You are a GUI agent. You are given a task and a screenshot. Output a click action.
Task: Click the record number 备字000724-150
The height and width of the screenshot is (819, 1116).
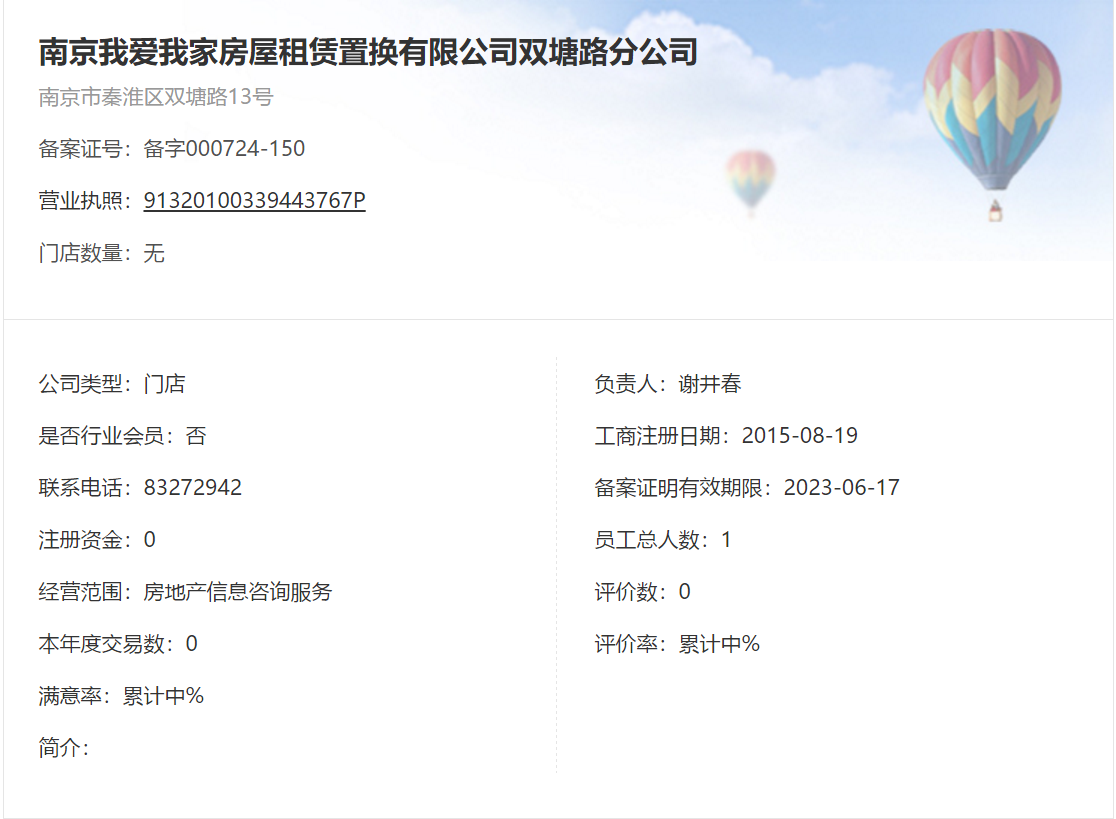[x=224, y=149]
